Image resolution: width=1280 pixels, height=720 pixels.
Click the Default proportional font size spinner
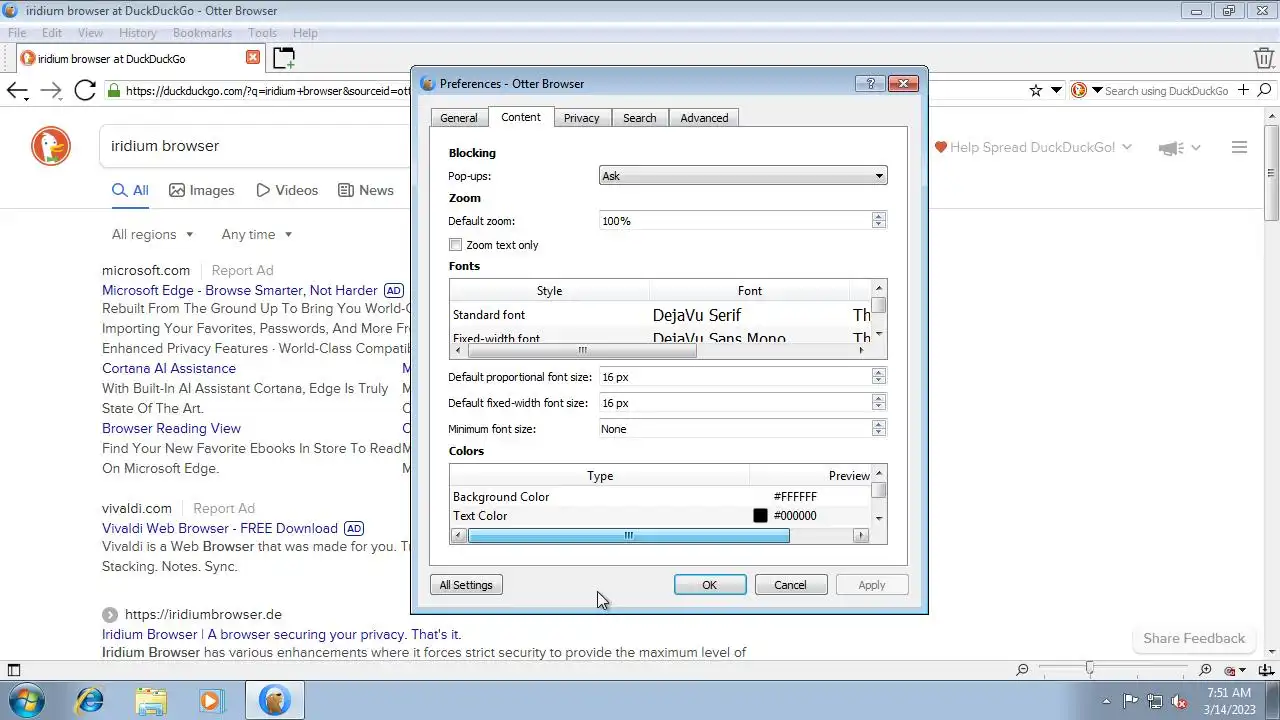[x=878, y=377]
